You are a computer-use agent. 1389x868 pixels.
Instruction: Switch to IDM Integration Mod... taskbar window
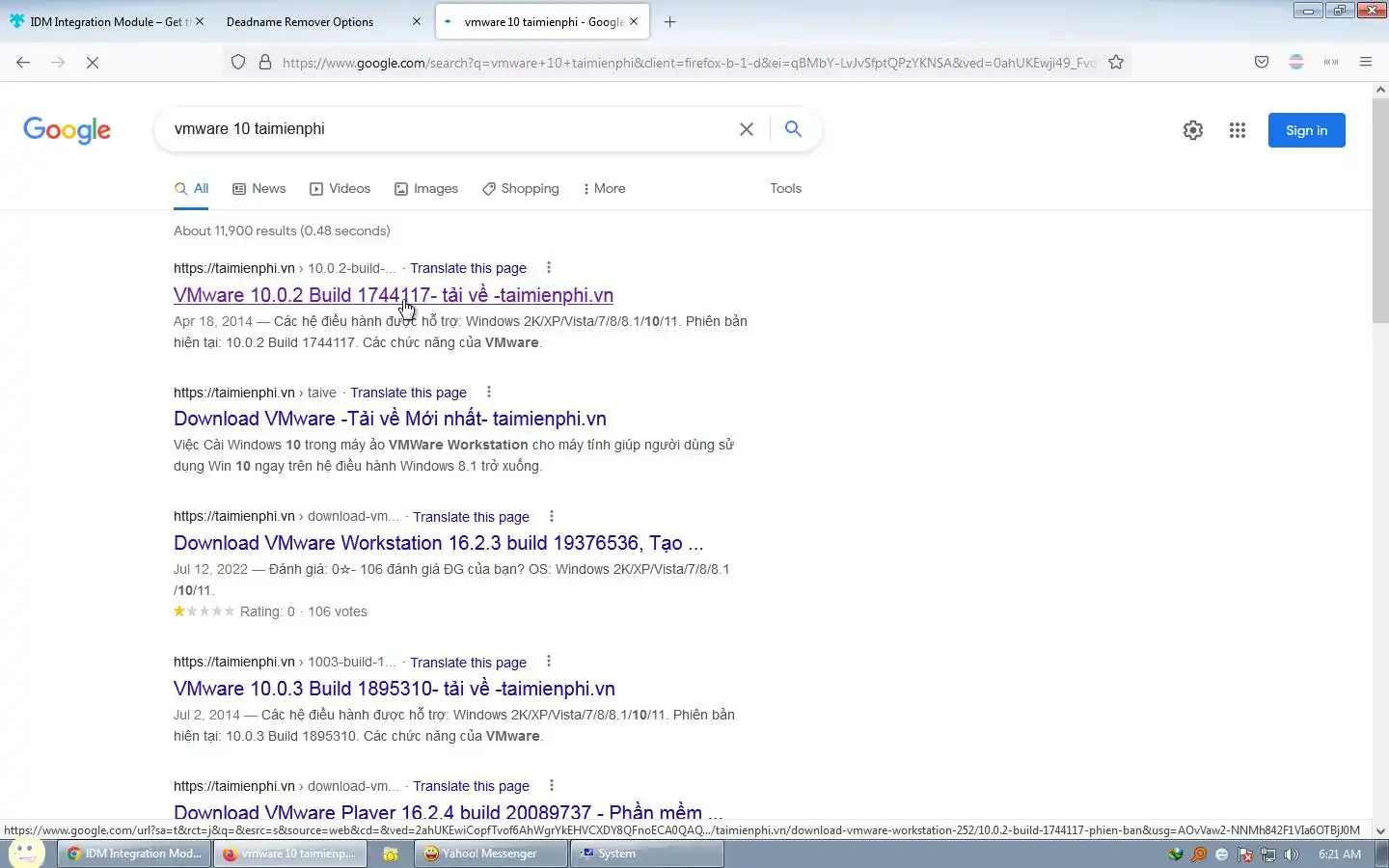click(135, 854)
